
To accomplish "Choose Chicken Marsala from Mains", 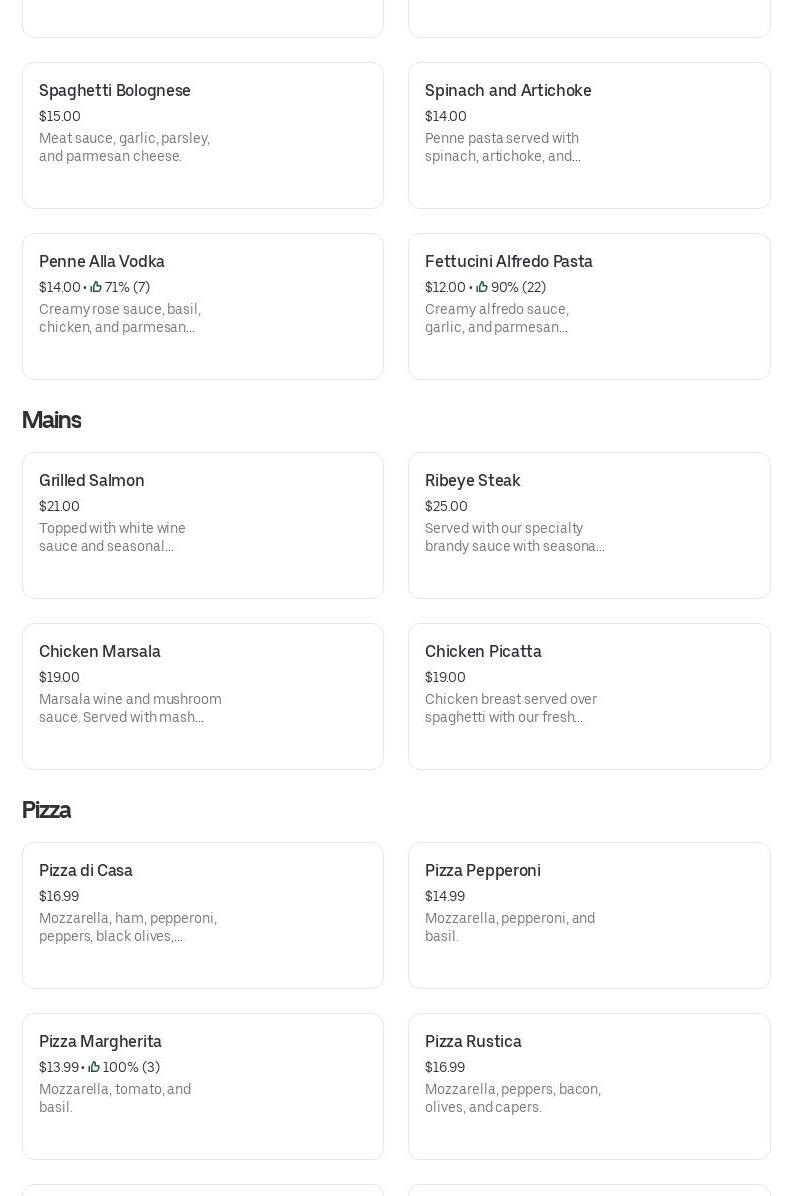I will pyautogui.click(x=203, y=696).
